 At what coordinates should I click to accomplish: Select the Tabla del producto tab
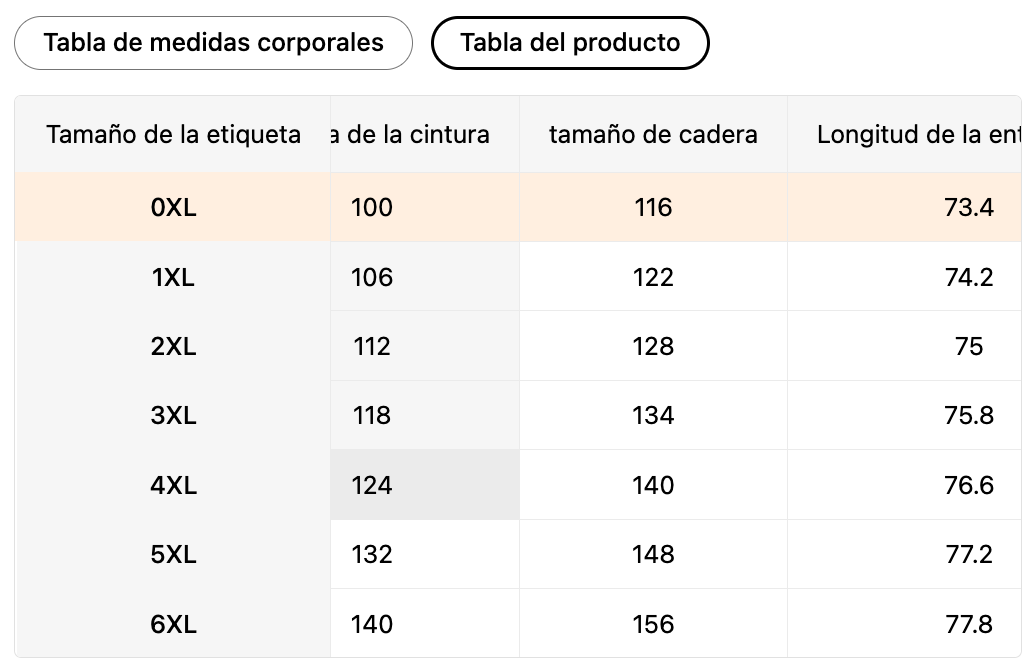pos(570,43)
